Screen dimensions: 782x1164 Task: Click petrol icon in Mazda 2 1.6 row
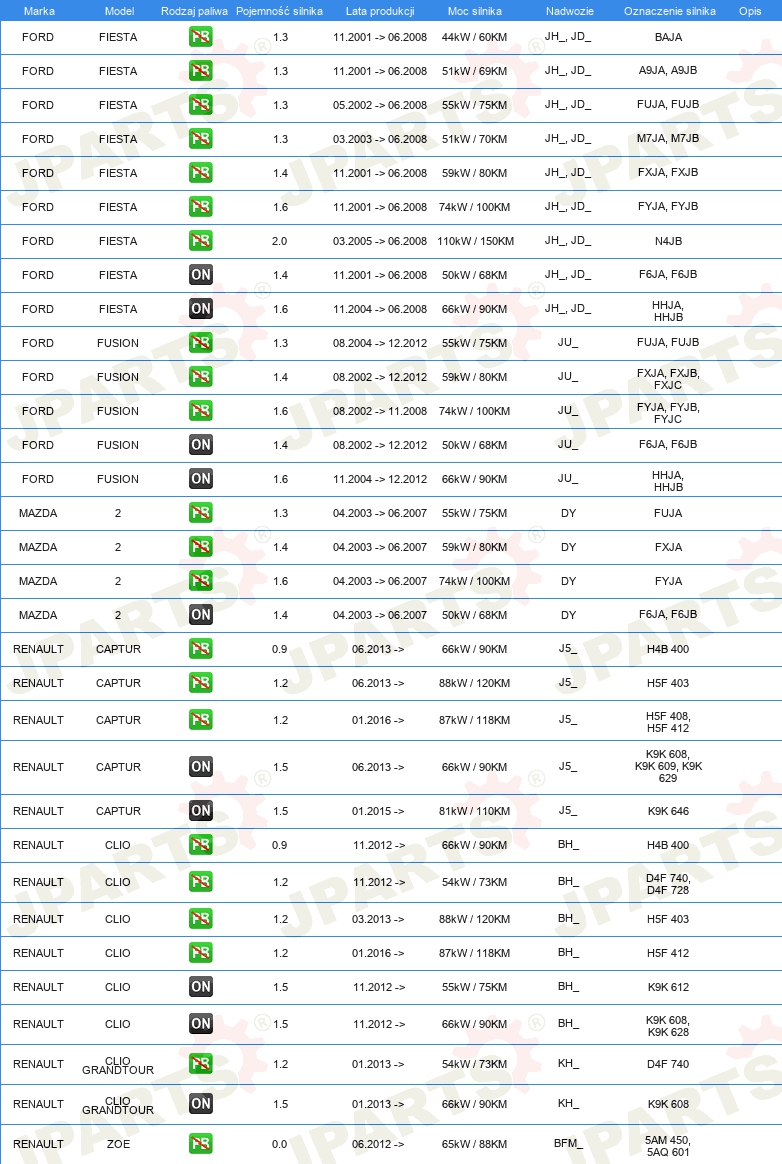[201, 581]
